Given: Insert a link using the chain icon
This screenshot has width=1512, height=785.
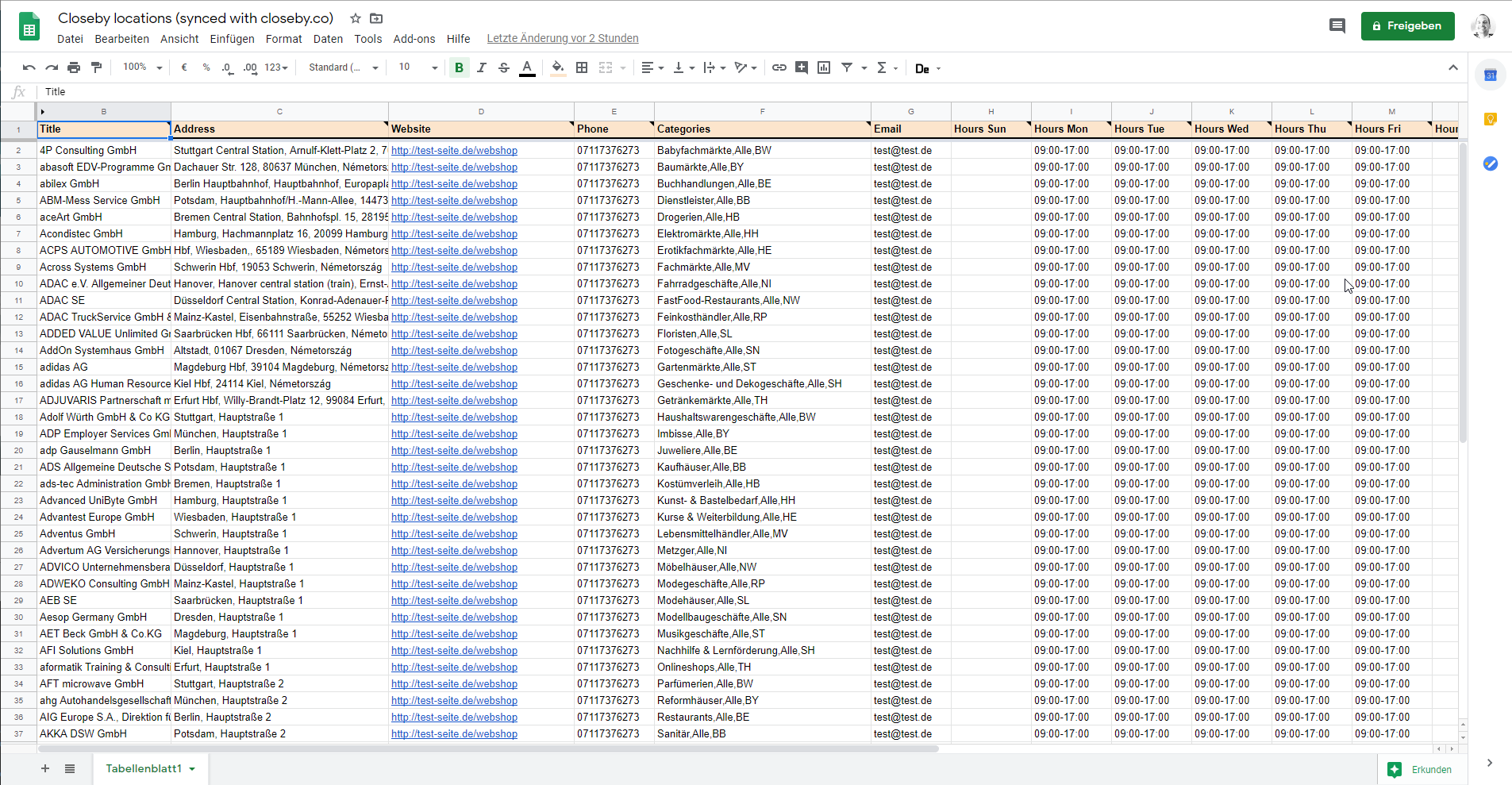Looking at the screenshot, I should (x=779, y=68).
